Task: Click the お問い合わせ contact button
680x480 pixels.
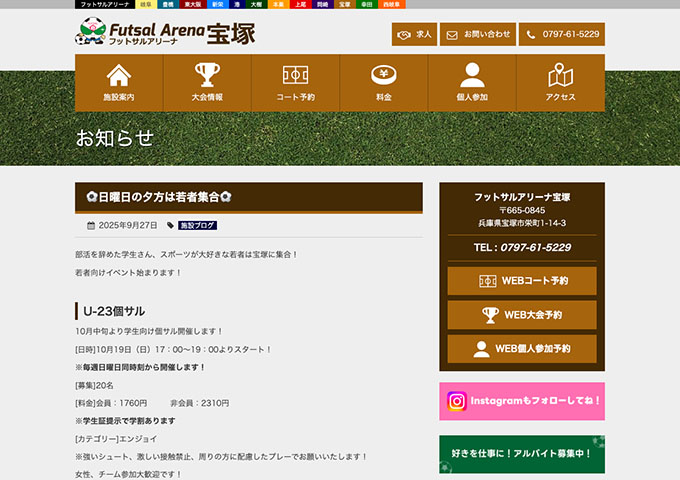Action: (478, 34)
